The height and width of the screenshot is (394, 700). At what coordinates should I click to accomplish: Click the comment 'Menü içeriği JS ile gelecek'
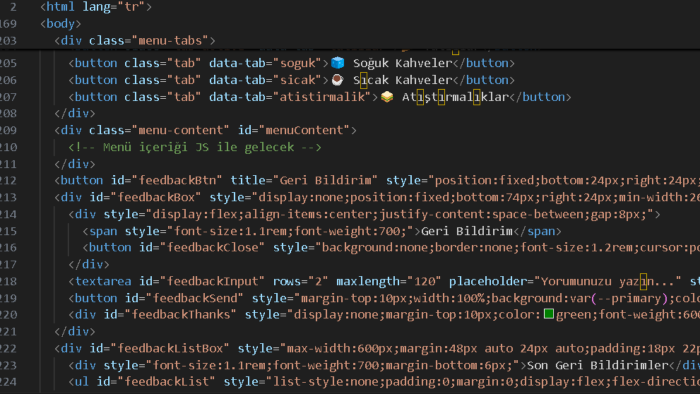198,147
